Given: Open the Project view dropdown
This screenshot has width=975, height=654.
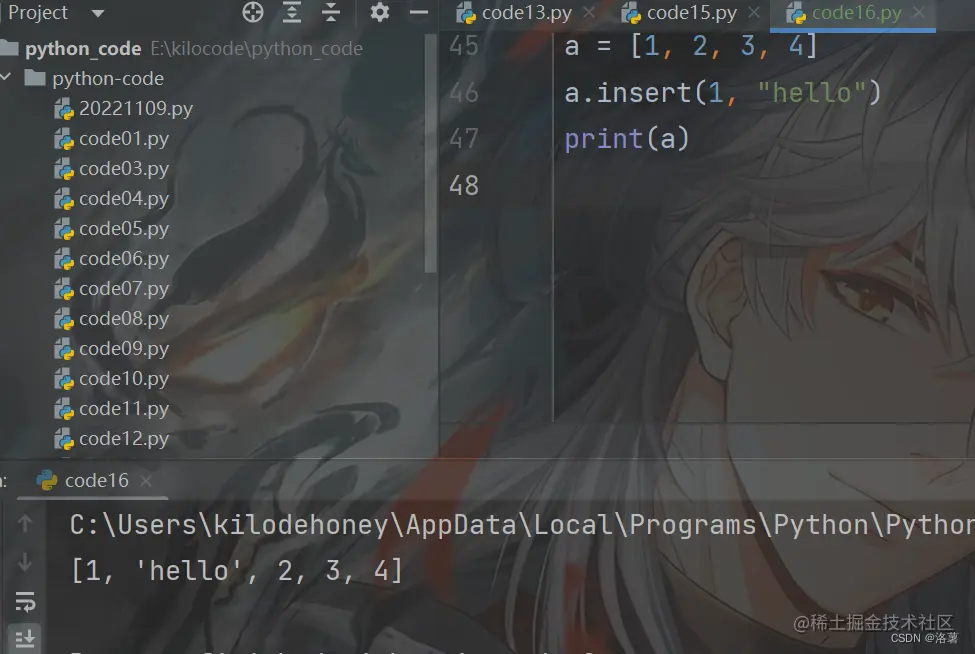Looking at the screenshot, I should click(x=98, y=12).
